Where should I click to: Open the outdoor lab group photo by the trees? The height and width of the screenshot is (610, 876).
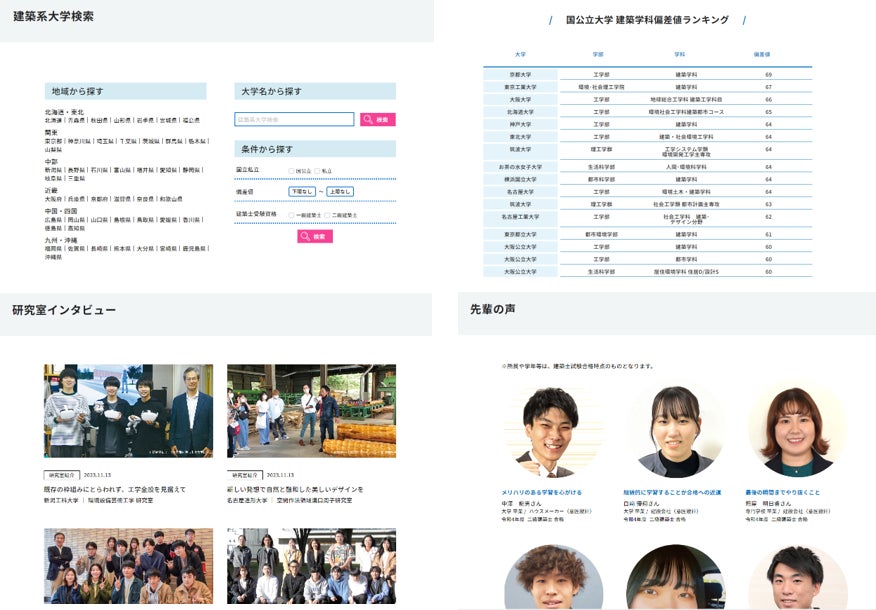point(311,566)
